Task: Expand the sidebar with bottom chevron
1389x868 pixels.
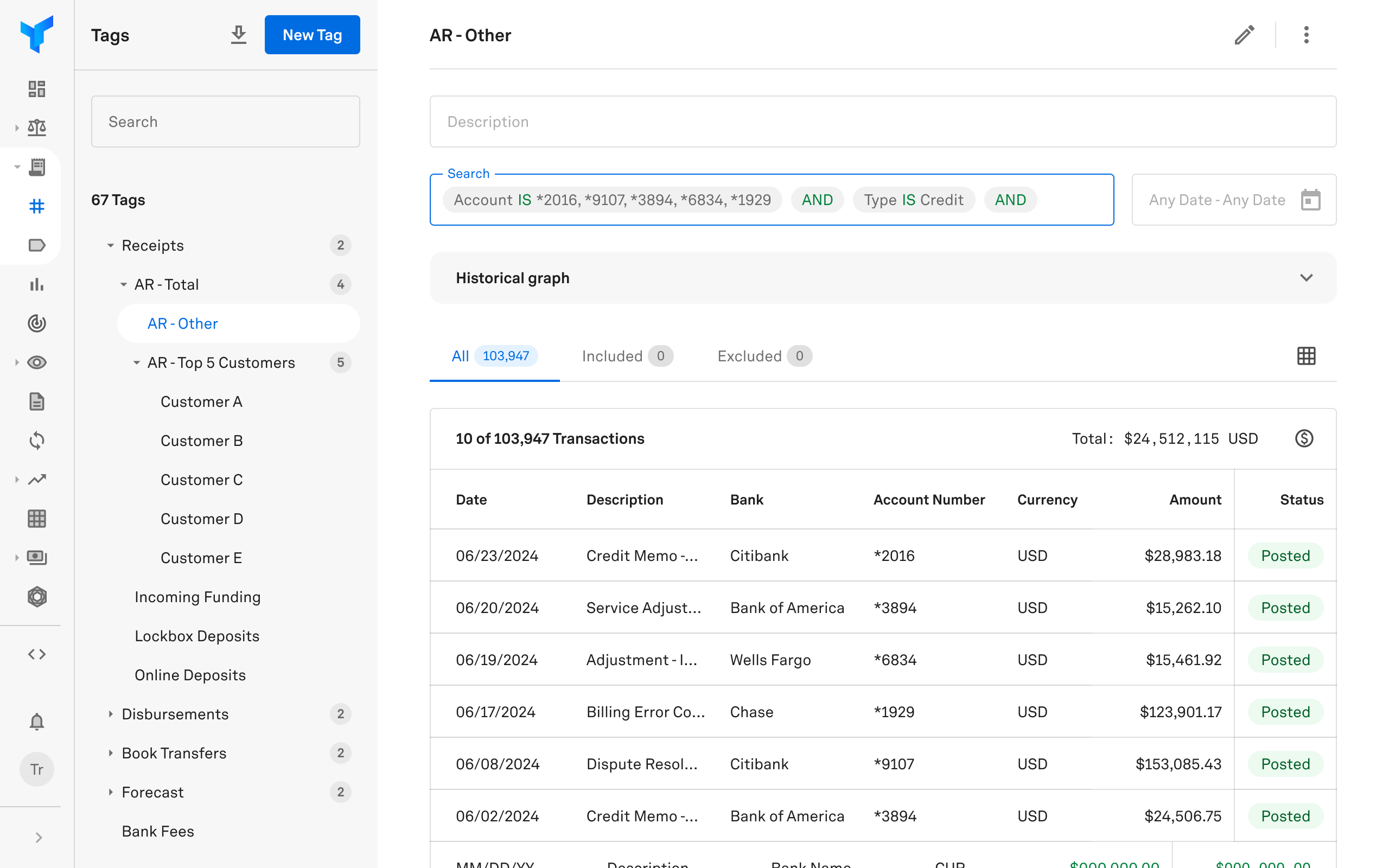Action: tap(38, 838)
